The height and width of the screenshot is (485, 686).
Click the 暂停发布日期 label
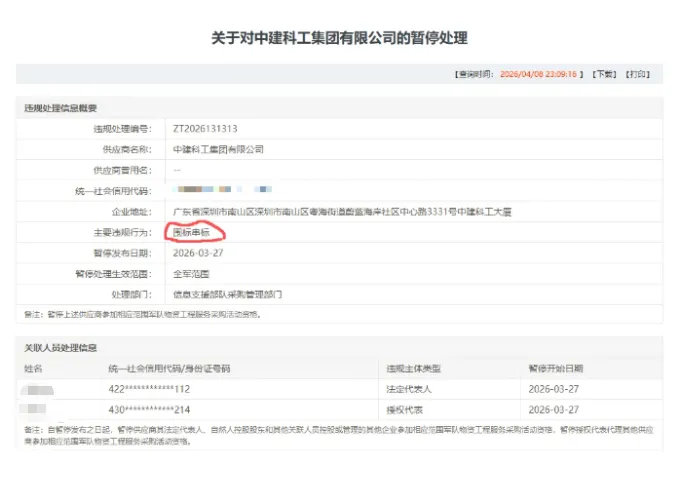coord(122,253)
